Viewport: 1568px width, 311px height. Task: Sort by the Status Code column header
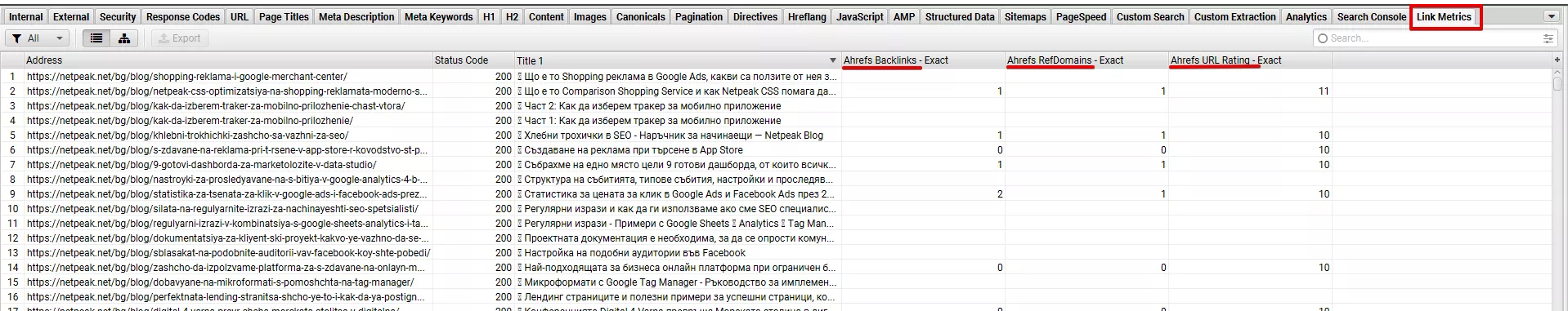coord(473,60)
